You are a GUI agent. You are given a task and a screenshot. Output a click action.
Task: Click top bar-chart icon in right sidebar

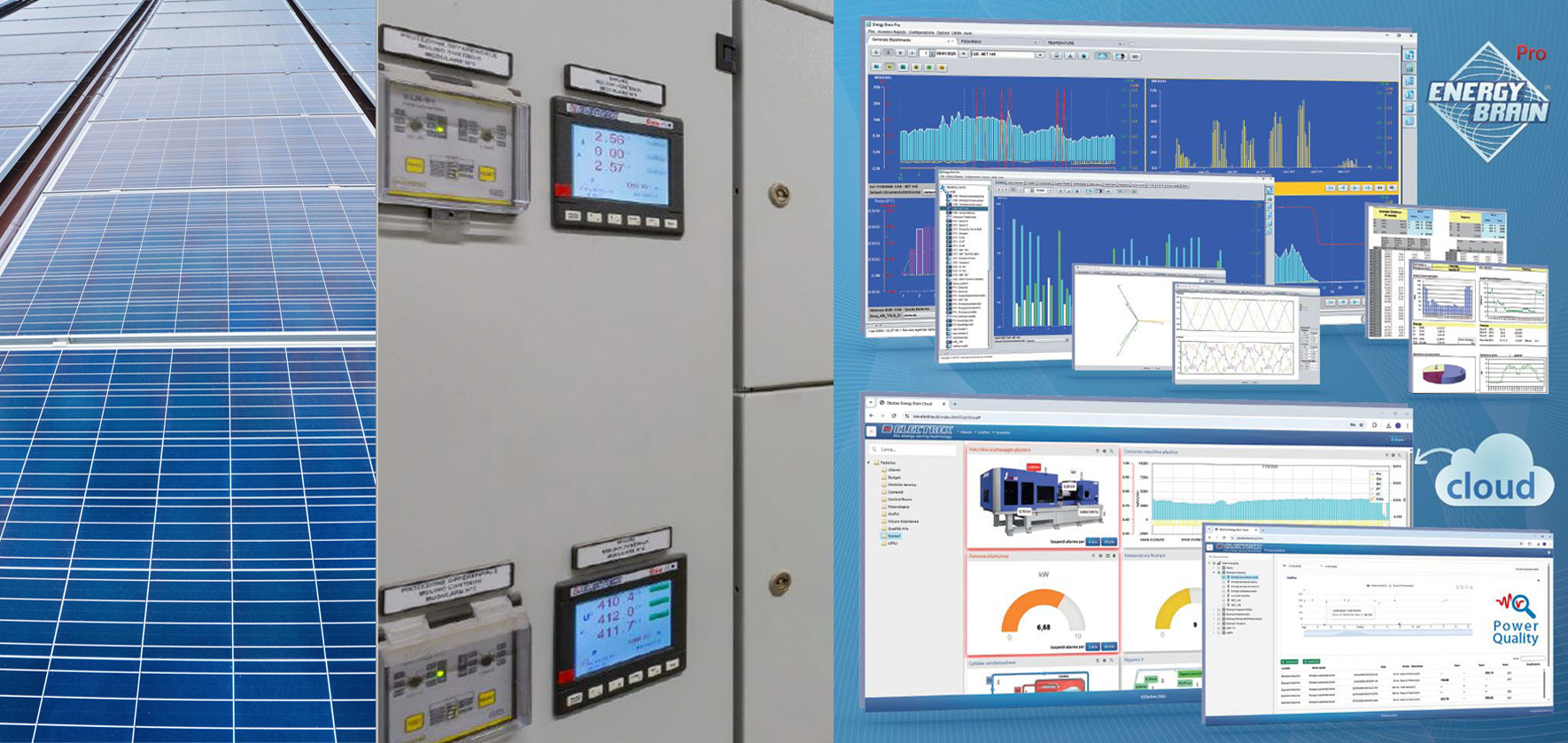click(x=1409, y=68)
